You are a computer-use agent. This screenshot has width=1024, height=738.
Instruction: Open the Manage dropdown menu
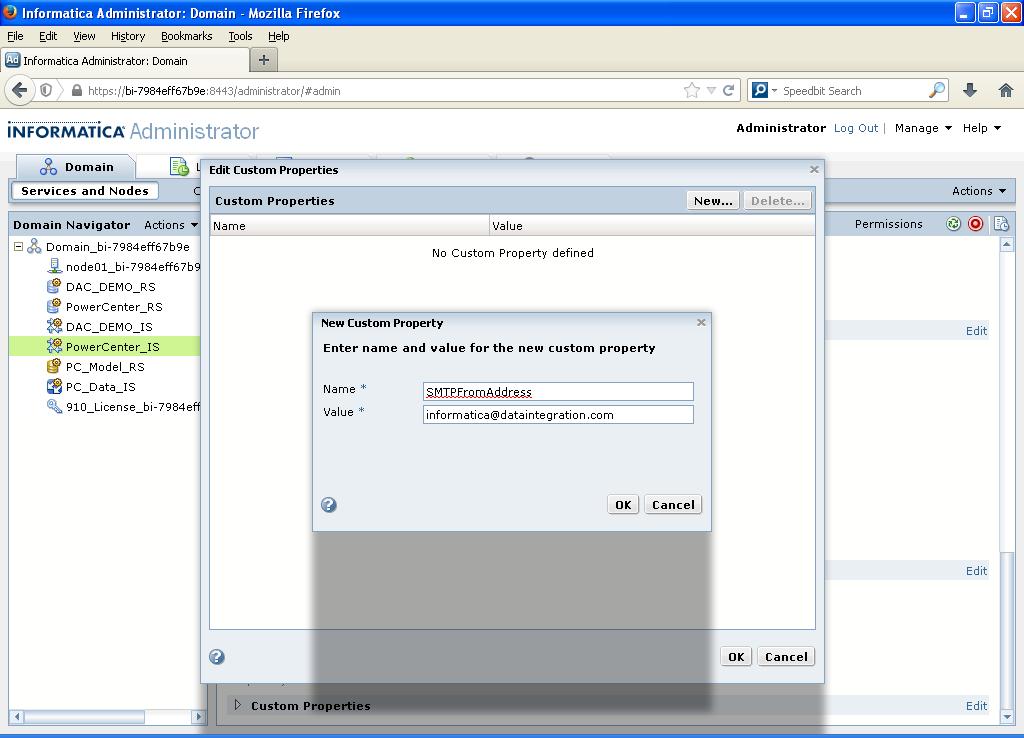[x=923, y=128]
